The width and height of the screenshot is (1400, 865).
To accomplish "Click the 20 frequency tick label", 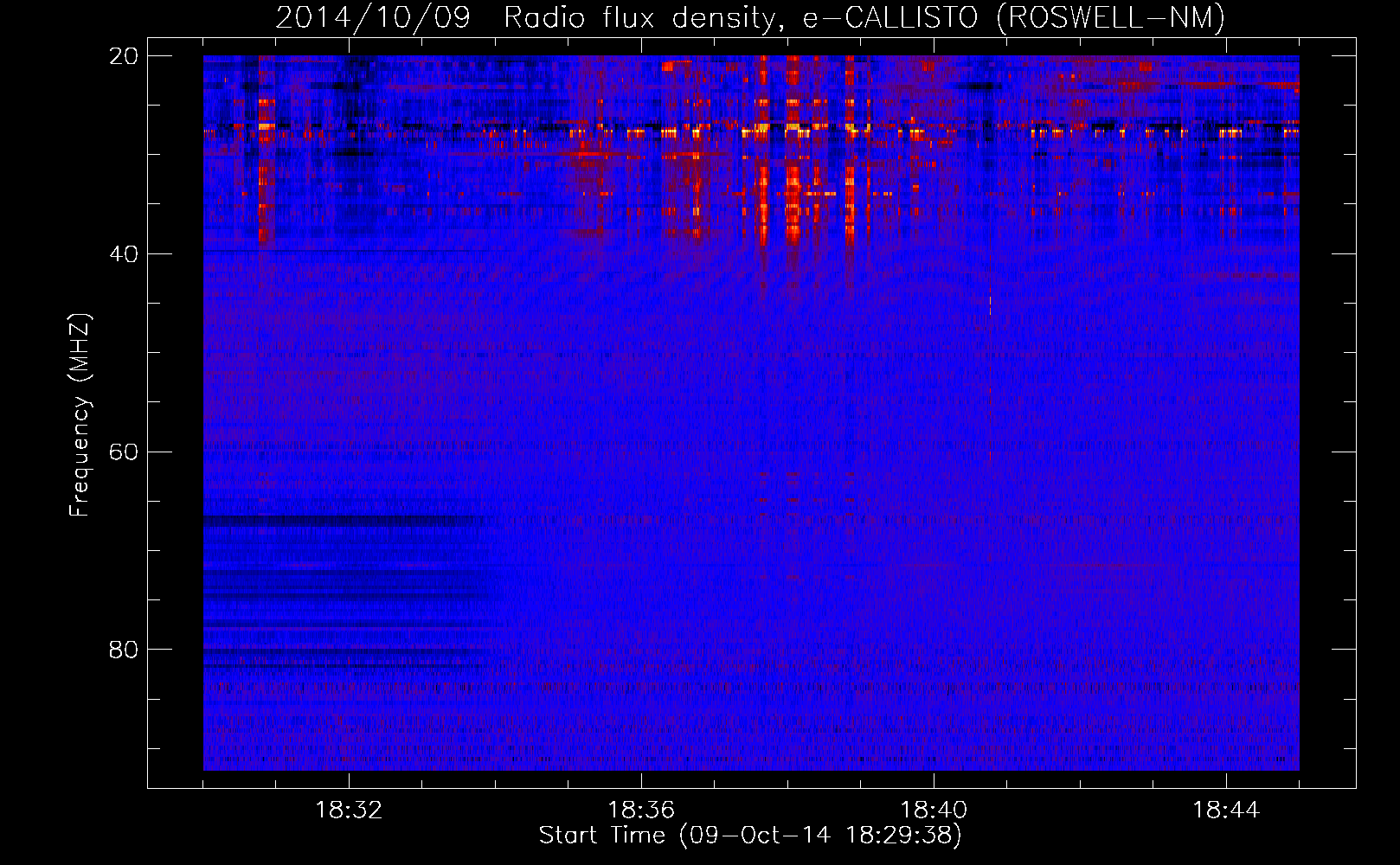I will point(124,56).
